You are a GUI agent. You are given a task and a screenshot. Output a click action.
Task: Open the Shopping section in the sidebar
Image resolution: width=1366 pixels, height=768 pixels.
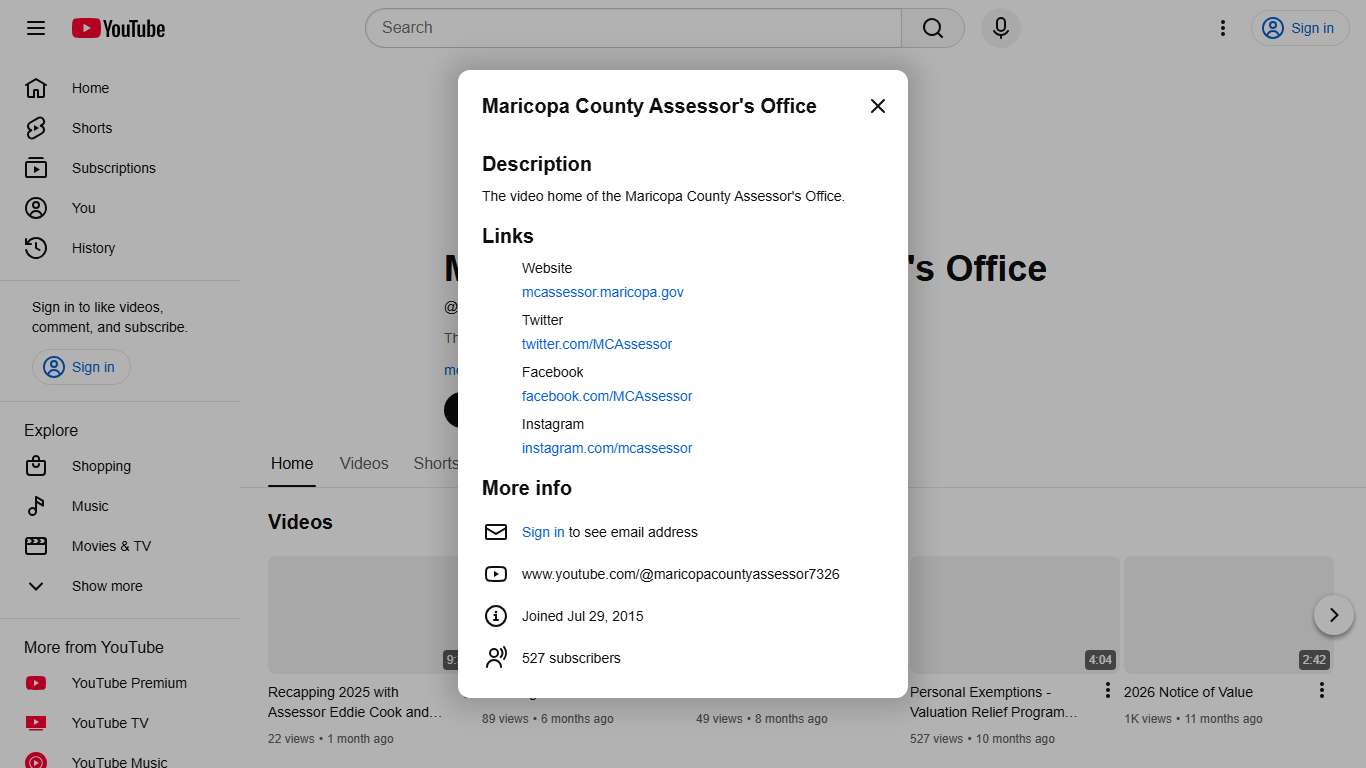(101, 466)
